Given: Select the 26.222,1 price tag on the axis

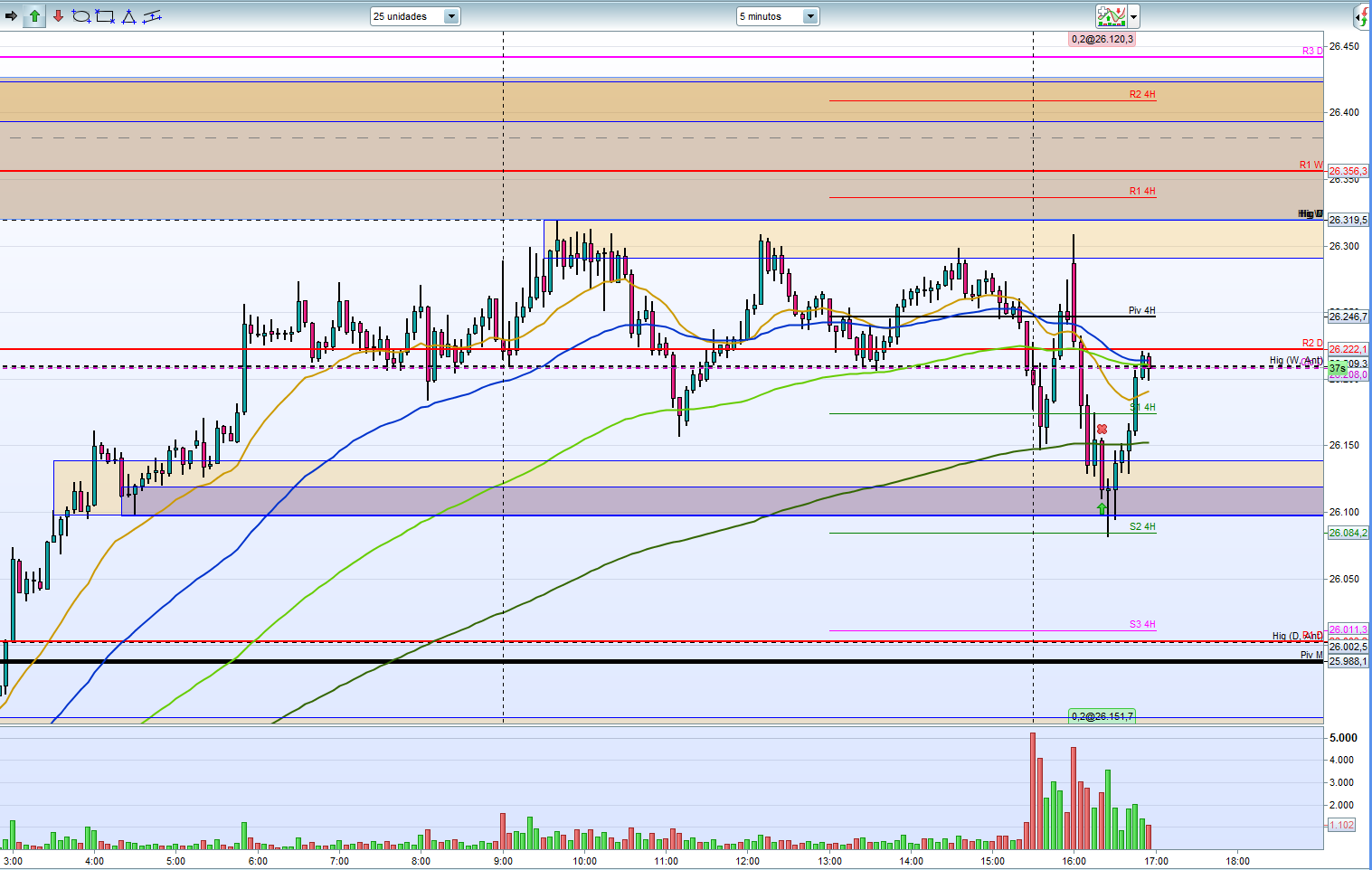Looking at the screenshot, I should point(1348,349).
